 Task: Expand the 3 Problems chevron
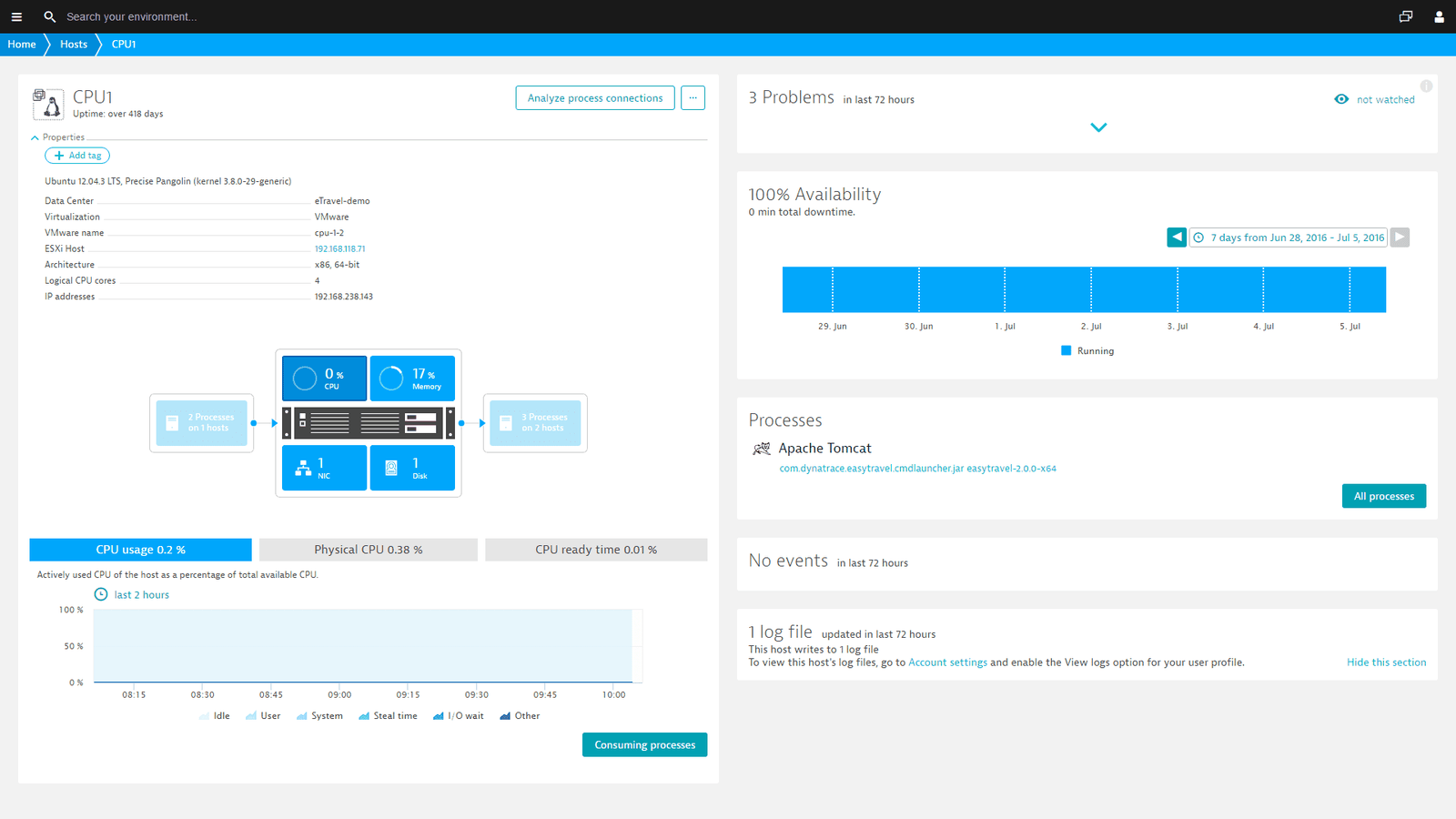[1098, 127]
